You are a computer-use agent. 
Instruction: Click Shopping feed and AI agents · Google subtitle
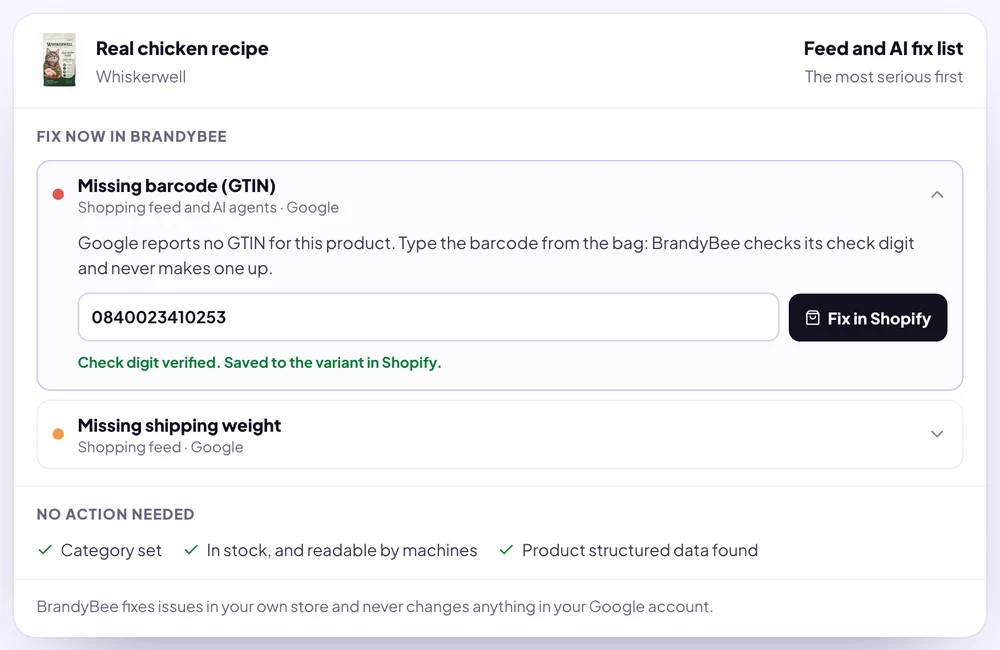pos(208,207)
